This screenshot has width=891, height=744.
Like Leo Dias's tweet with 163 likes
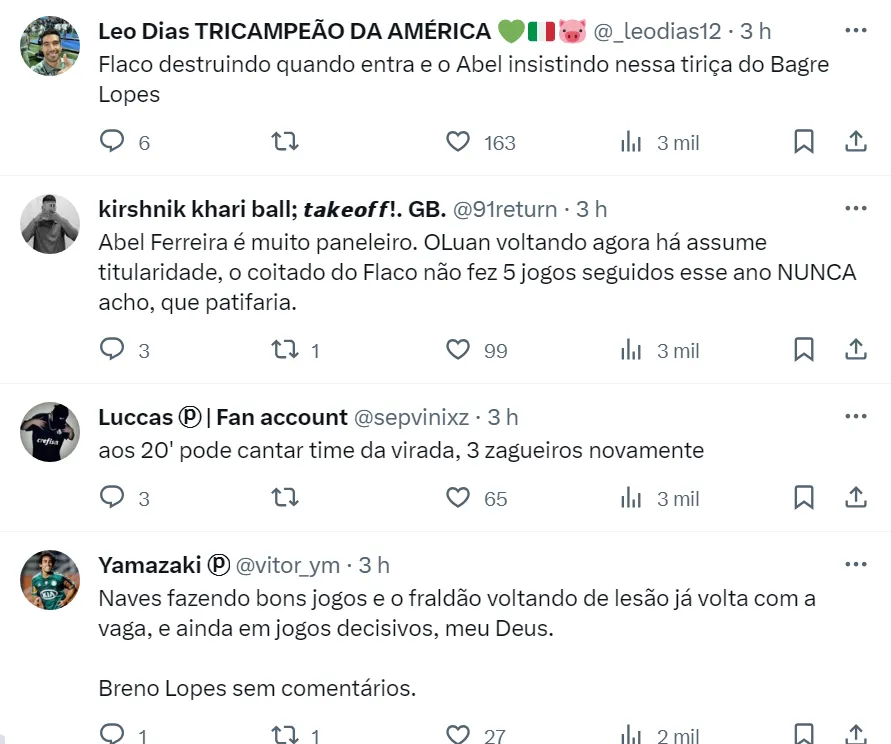pyautogui.click(x=458, y=142)
